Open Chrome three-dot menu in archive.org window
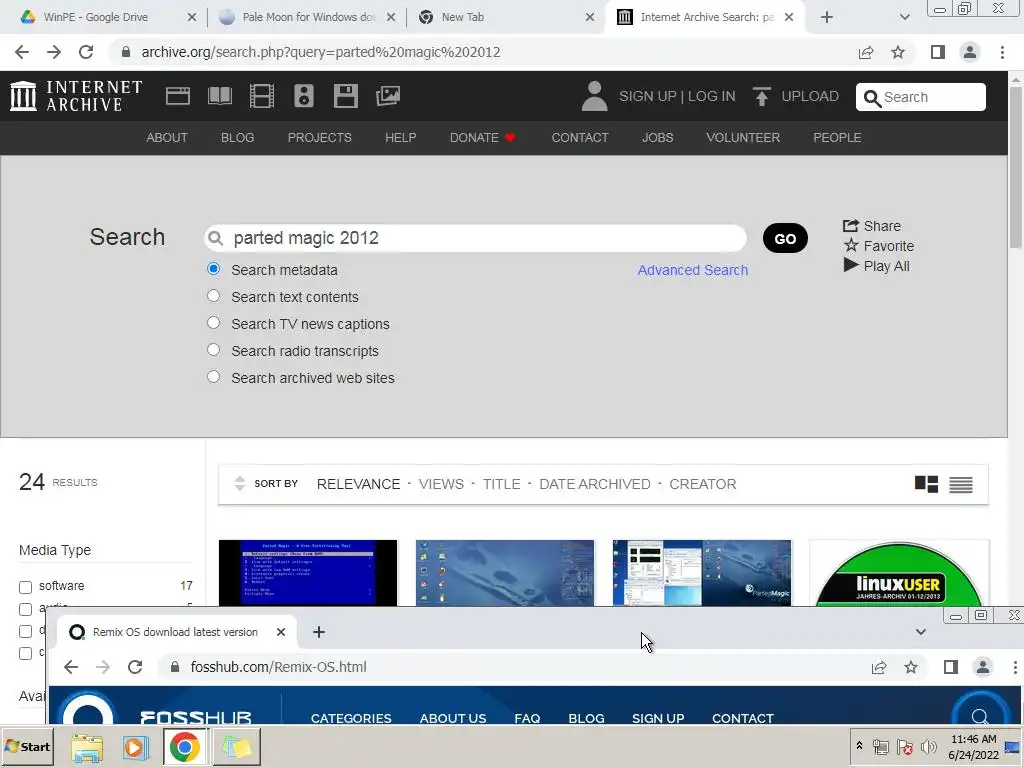The height and width of the screenshot is (768, 1024). [1002, 52]
